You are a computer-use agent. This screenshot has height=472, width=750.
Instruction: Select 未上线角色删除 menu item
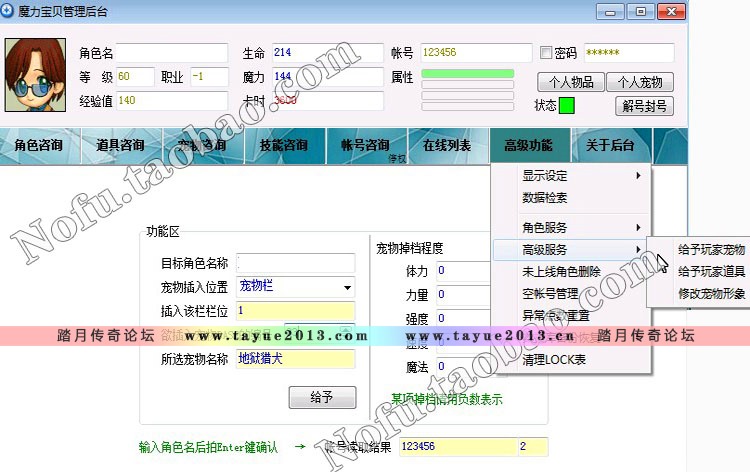click(572, 271)
